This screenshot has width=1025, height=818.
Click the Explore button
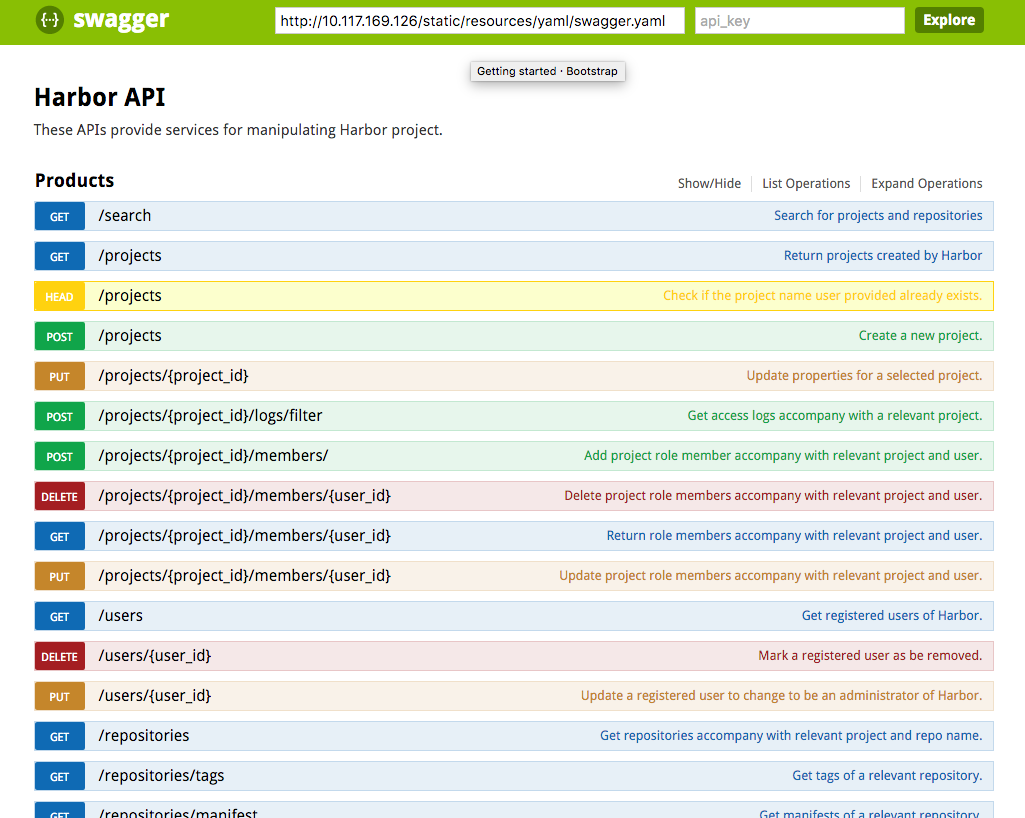[x=948, y=19]
